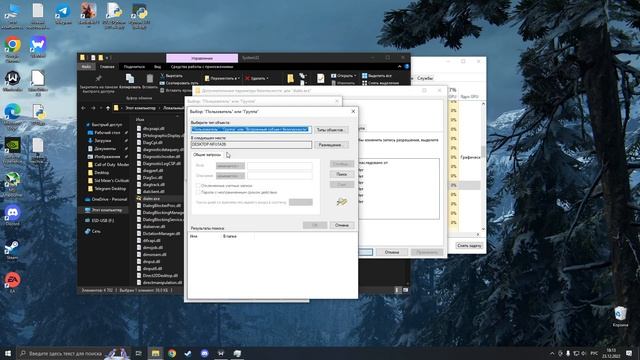Open days since last logon dropdown
The height and width of the screenshot is (360, 640).
point(301,202)
